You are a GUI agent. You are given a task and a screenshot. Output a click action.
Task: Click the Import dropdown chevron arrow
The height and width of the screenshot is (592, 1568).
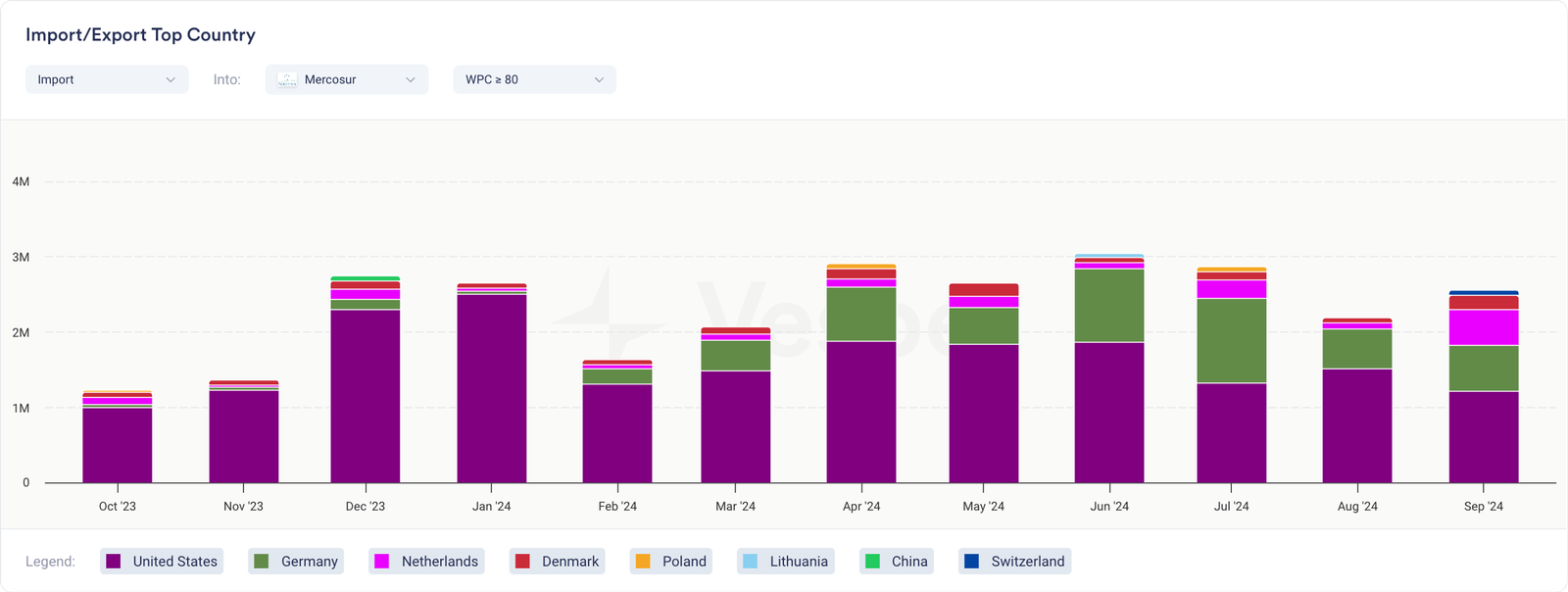pyautogui.click(x=171, y=79)
